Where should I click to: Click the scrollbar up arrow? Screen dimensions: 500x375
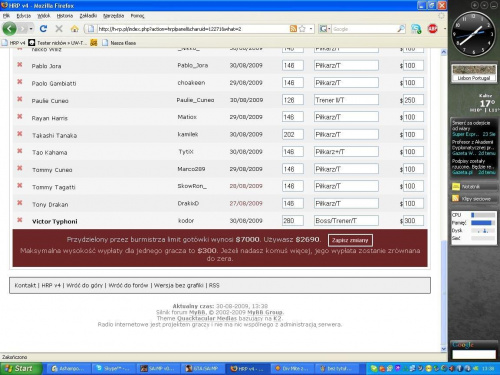click(443, 52)
